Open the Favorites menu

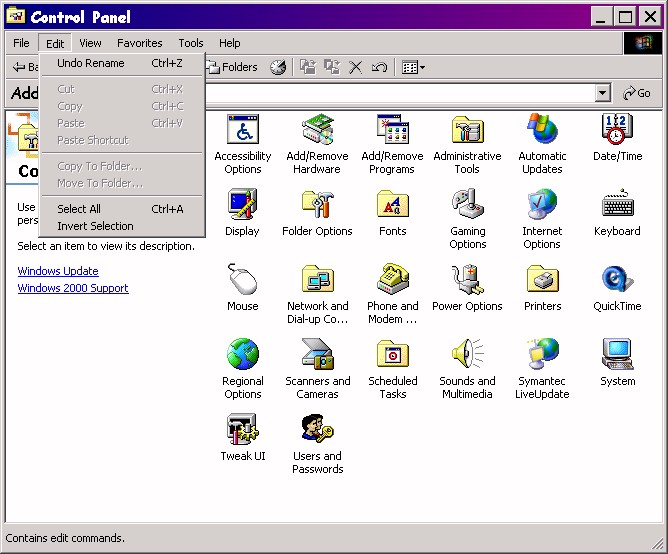pos(140,43)
